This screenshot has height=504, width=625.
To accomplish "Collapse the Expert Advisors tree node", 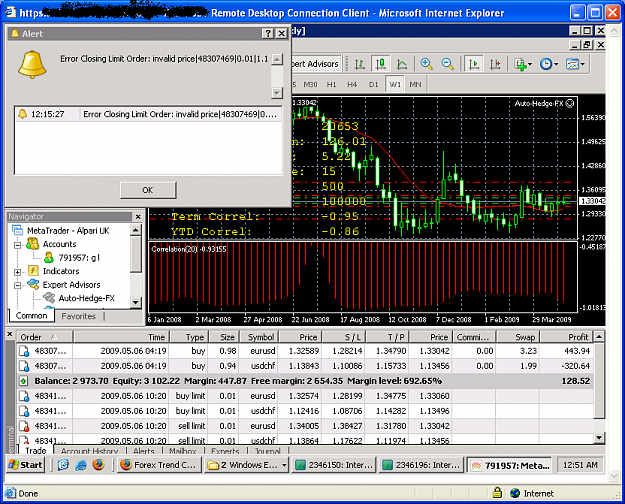I will tap(18, 285).
